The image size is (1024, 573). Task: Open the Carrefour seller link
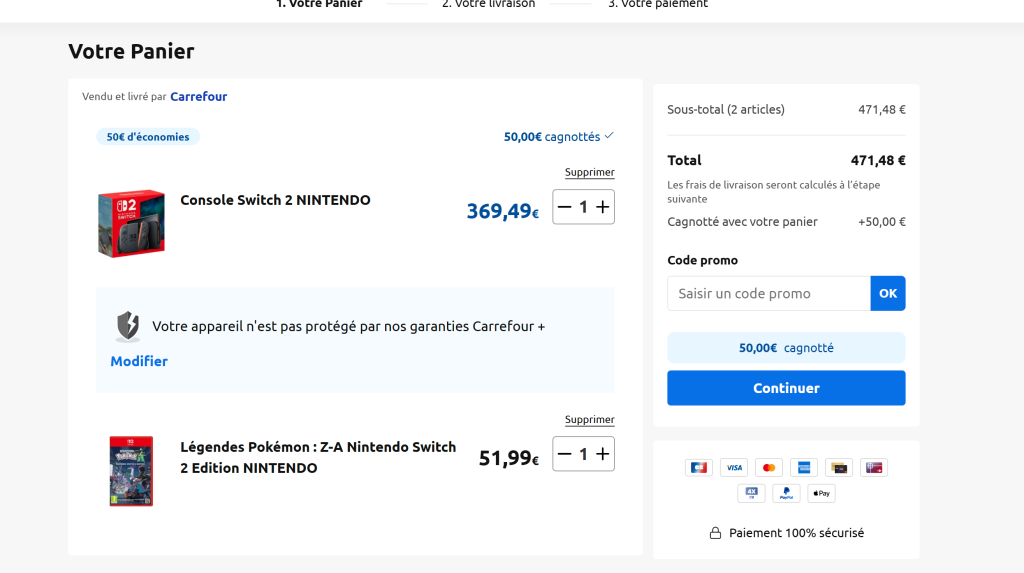[x=198, y=97]
